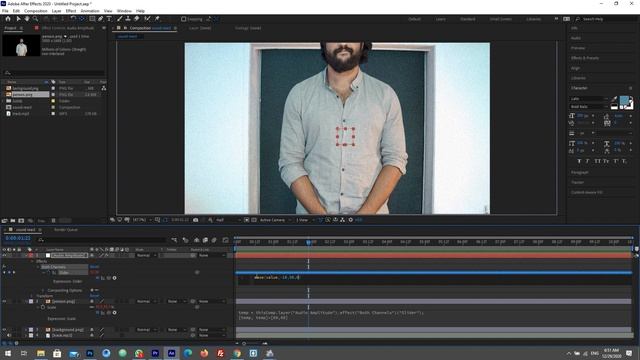Open the 1 View layout dropdown
The width and height of the screenshot is (640, 360).
(x=304, y=220)
